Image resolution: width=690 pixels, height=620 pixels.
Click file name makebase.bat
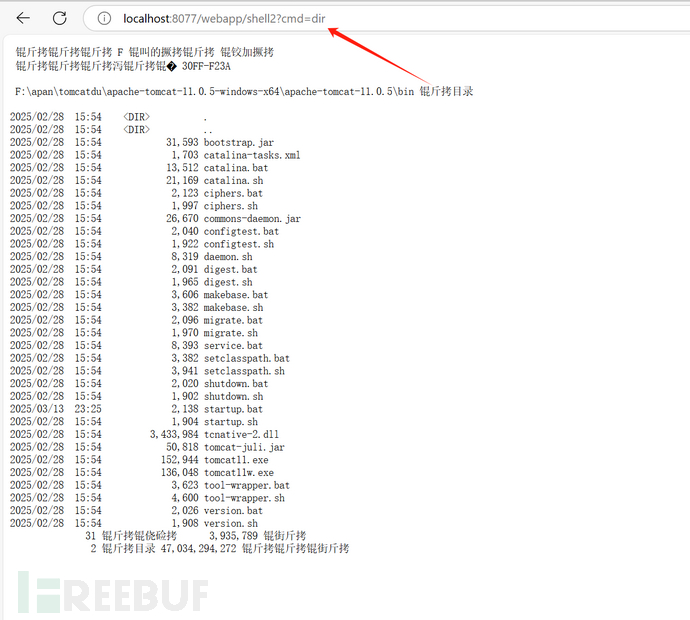[x=236, y=295]
